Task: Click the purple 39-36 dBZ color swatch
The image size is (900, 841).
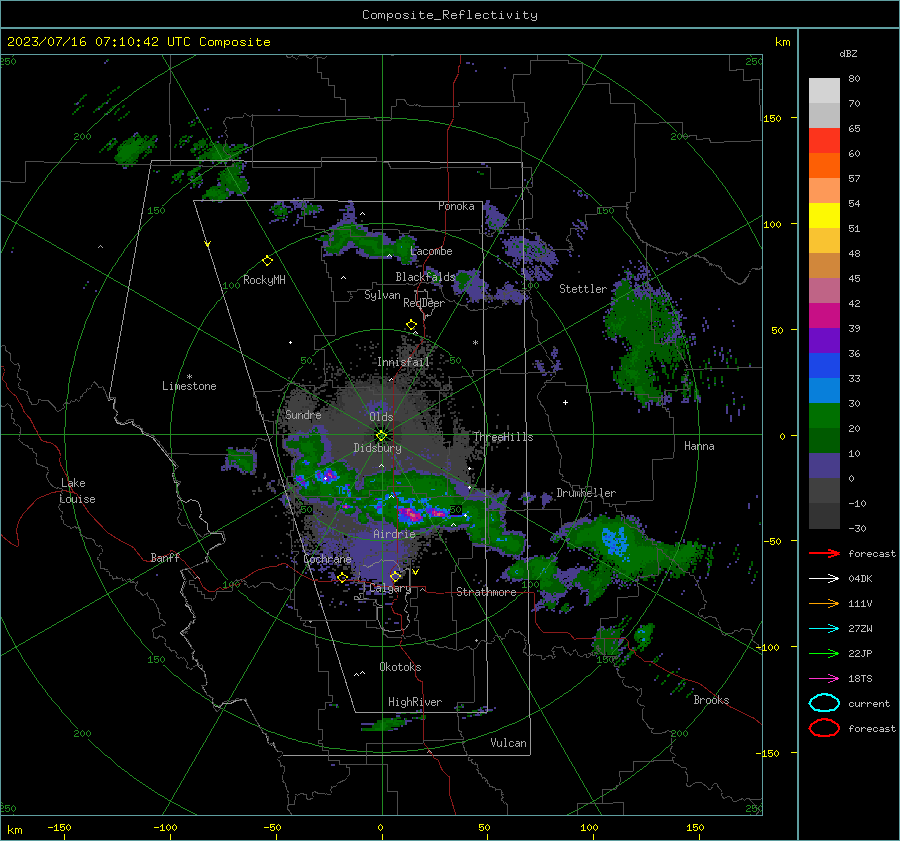Action: click(824, 341)
